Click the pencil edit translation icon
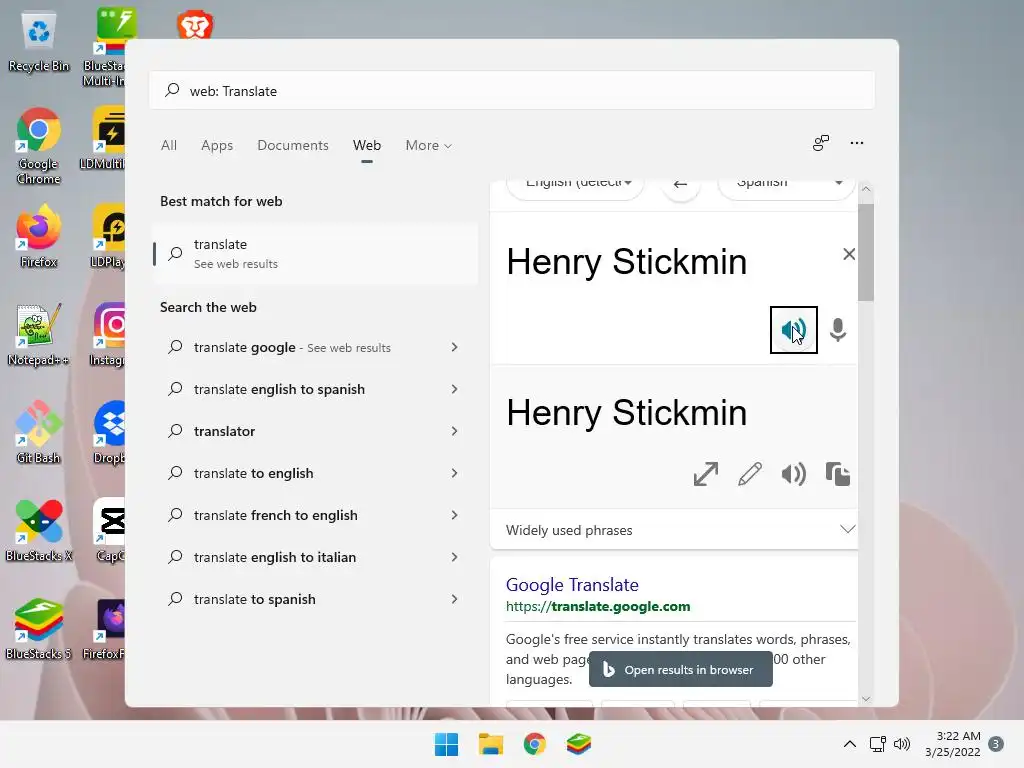This screenshot has width=1024, height=768. [750, 474]
